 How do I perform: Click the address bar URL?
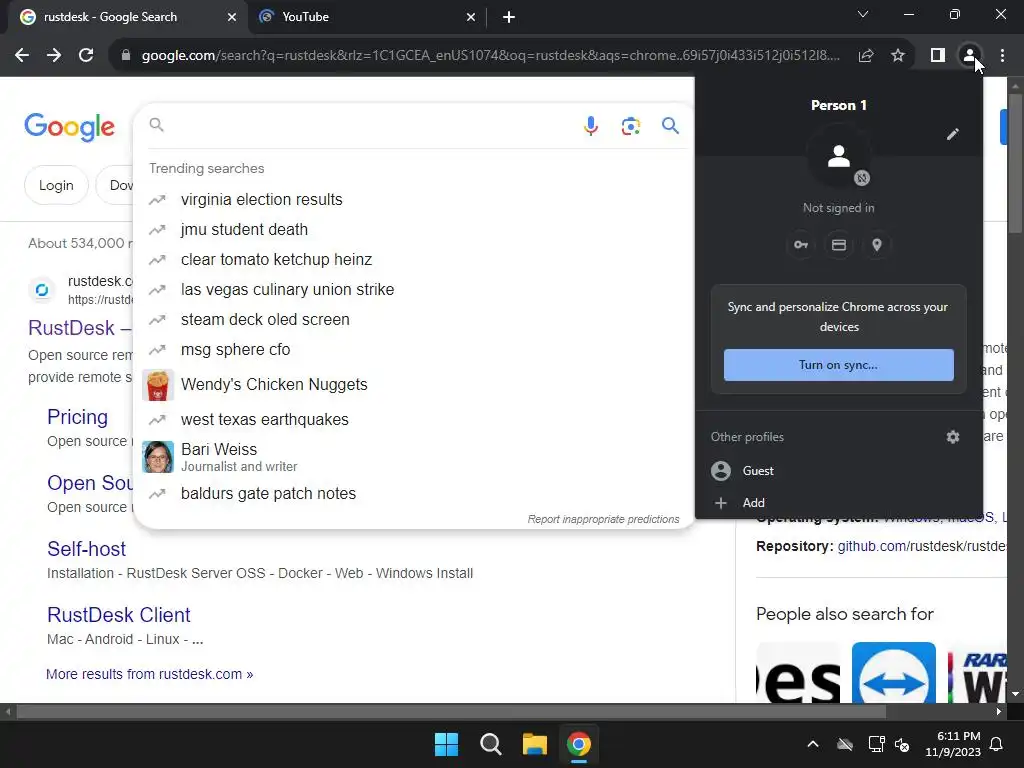pyautogui.click(x=490, y=56)
